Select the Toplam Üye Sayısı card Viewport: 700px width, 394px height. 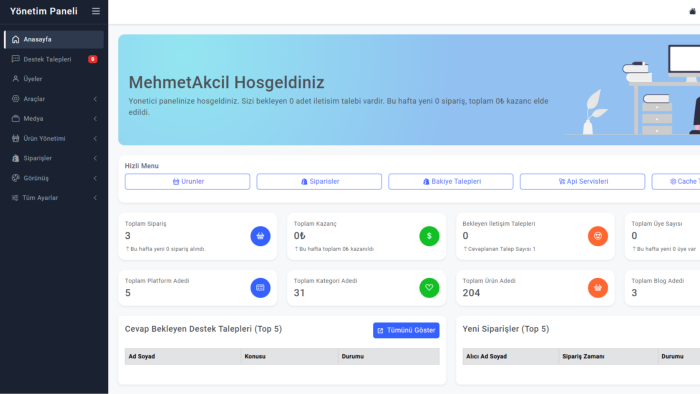(x=662, y=236)
